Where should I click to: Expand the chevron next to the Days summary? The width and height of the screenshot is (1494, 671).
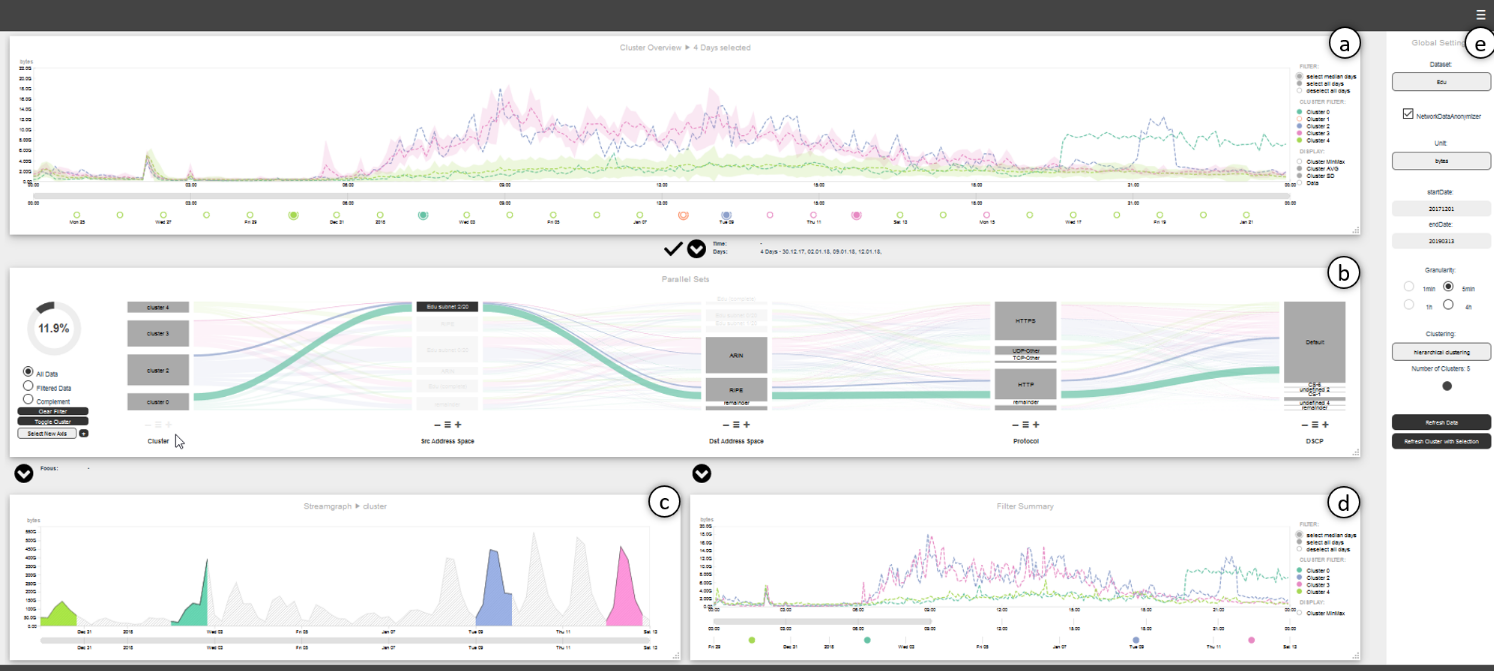tap(696, 248)
